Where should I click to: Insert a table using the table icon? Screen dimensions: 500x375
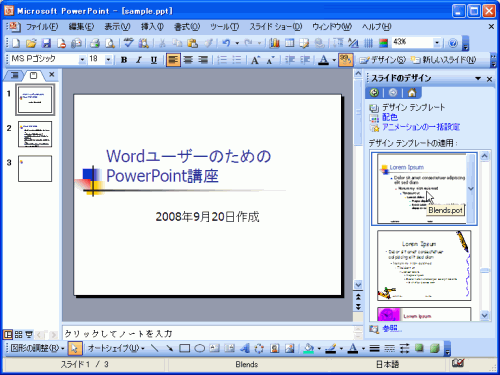(290, 43)
